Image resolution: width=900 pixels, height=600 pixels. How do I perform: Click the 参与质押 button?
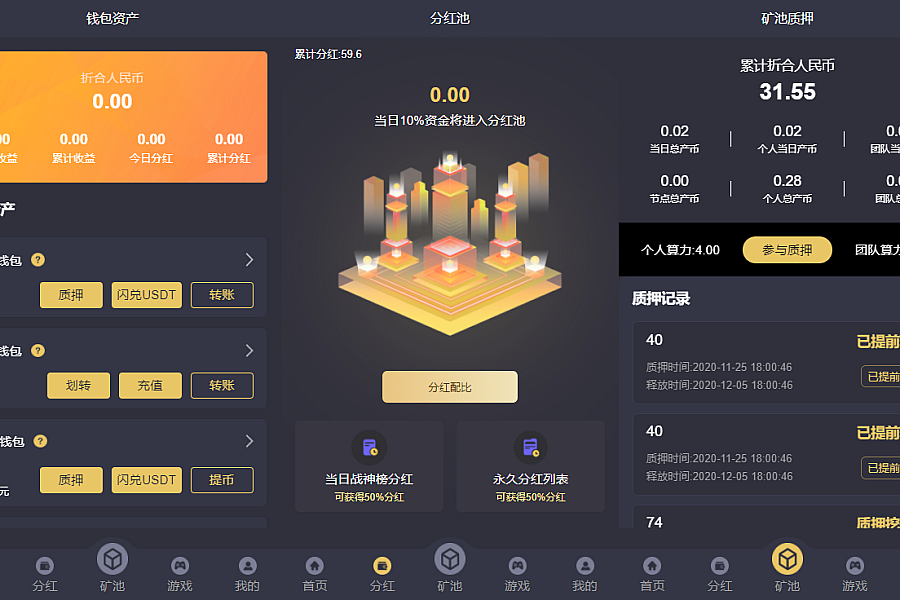click(x=787, y=250)
